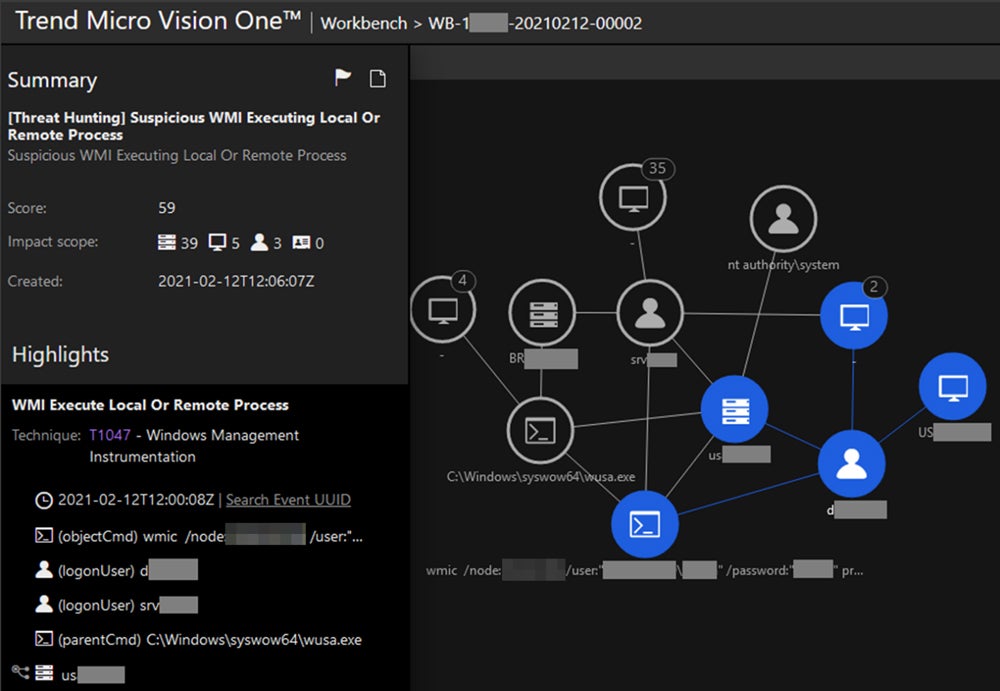1000x691 pixels.
Task: Click the C:\Windows\syswow64\wusa.exe process node
Action: coord(541,431)
